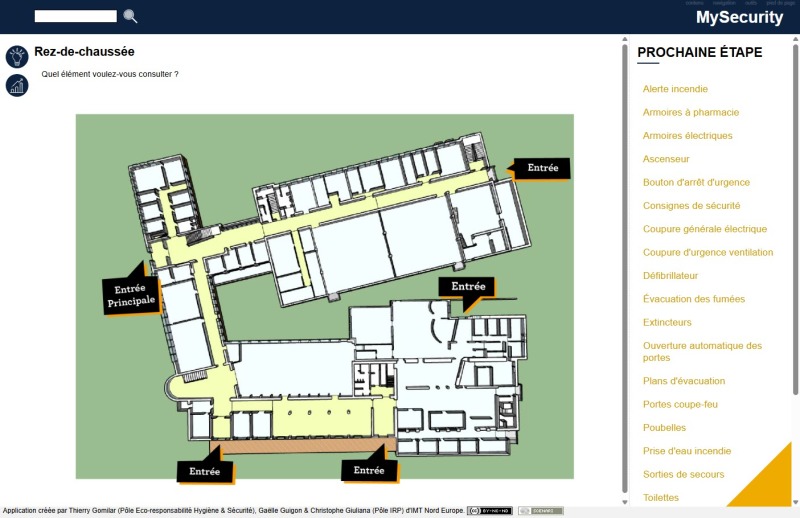Image resolution: width=800 pixels, height=518 pixels.
Task: Open the Alerte incendie link
Action: pyautogui.click(x=675, y=89)
